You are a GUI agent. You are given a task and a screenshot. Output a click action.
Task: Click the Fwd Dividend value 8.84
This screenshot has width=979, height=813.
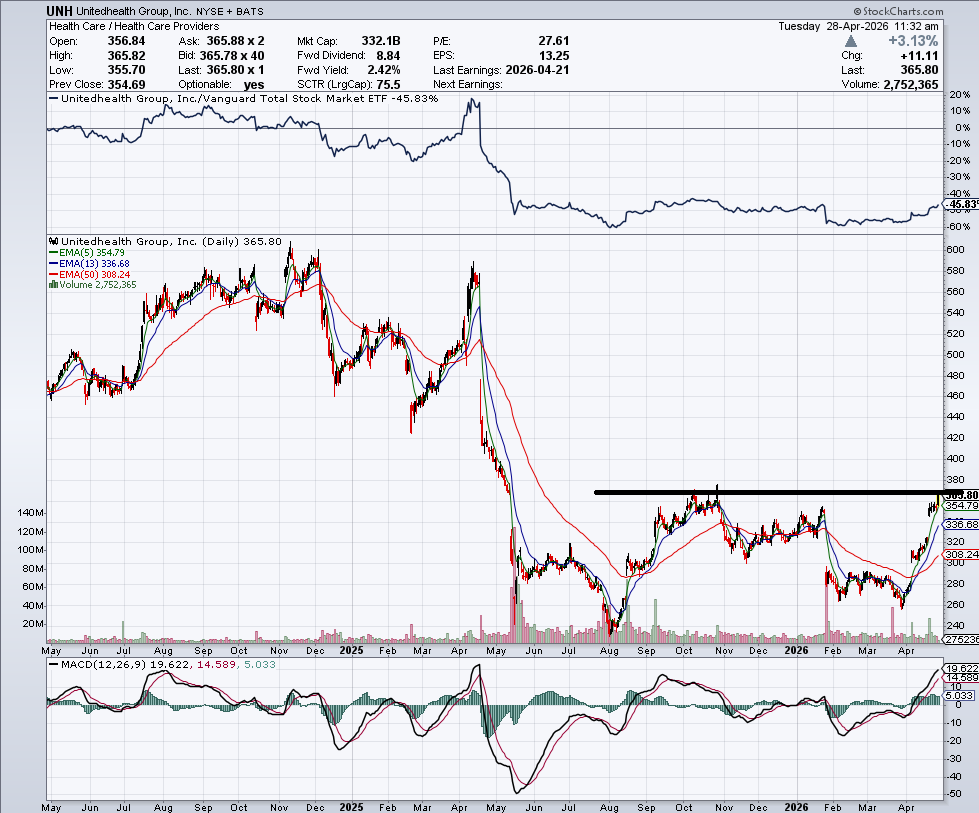tap(388, 56)
